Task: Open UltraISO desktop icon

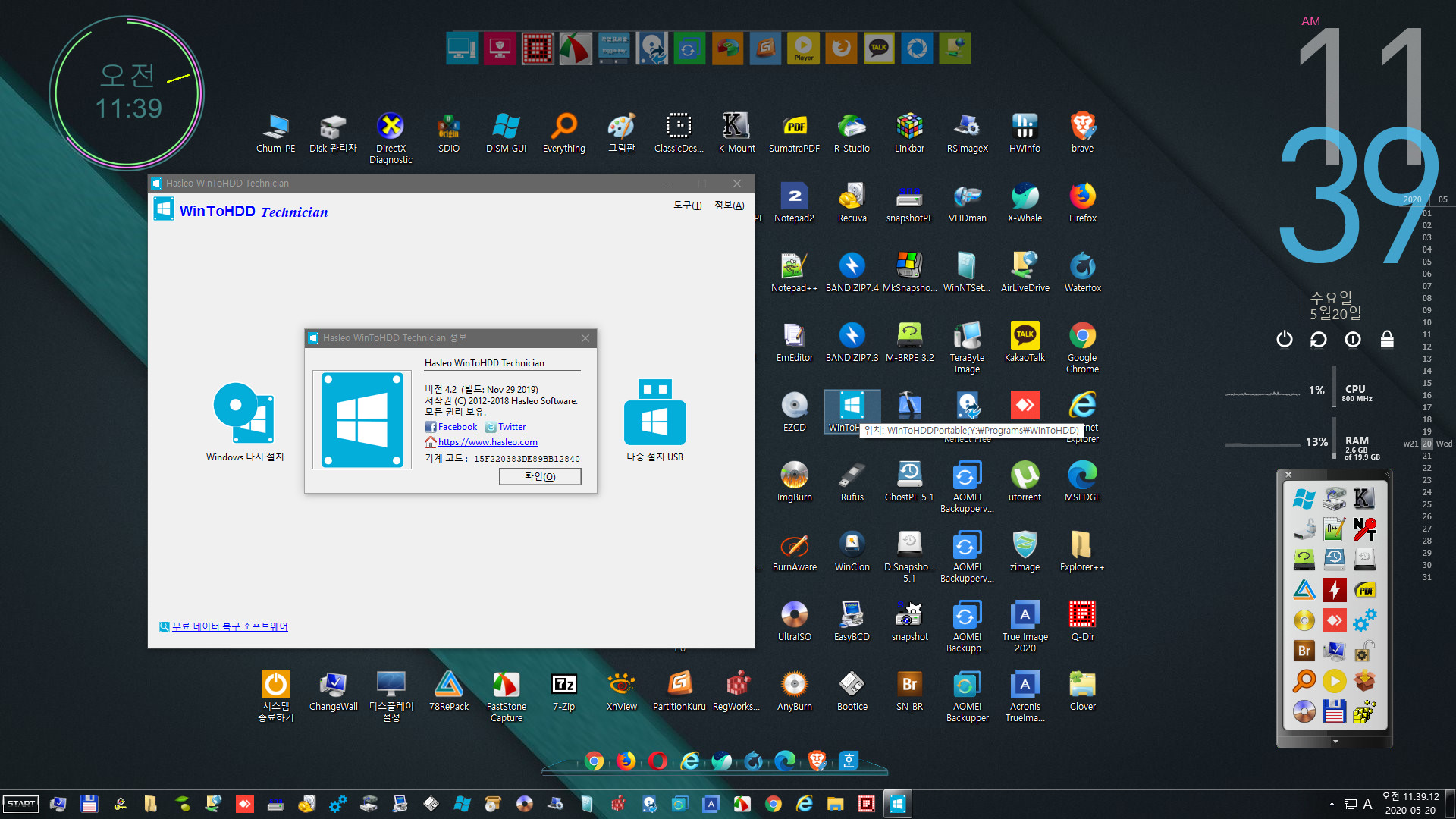Action: [794, 621]
